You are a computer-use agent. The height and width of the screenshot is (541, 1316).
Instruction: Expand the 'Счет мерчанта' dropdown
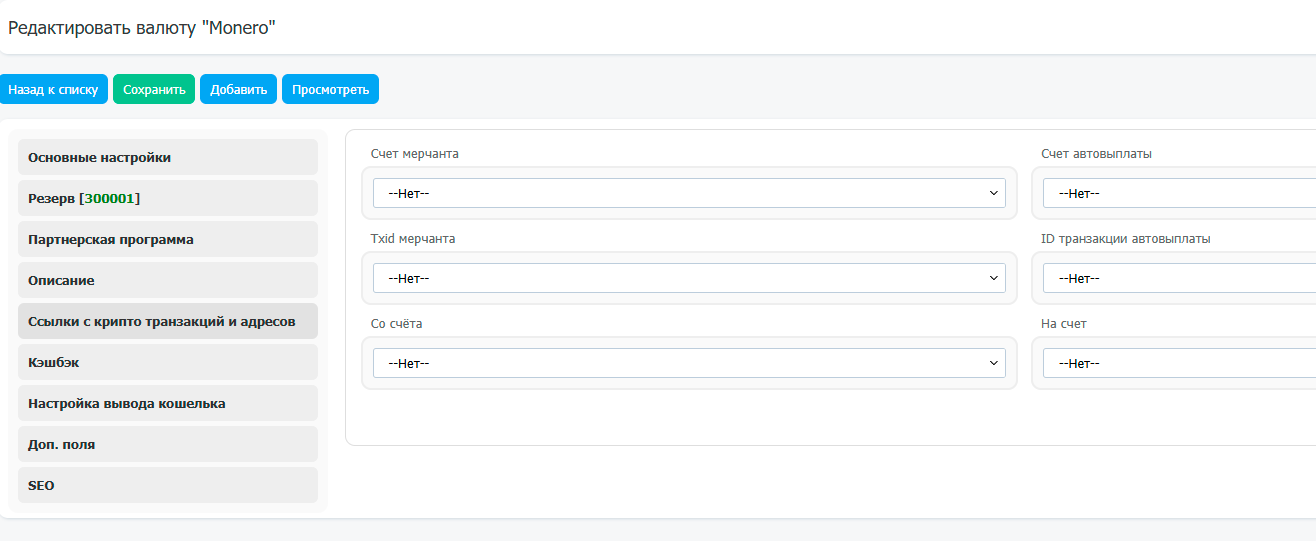pyautogui.click(x=689, y=193)
